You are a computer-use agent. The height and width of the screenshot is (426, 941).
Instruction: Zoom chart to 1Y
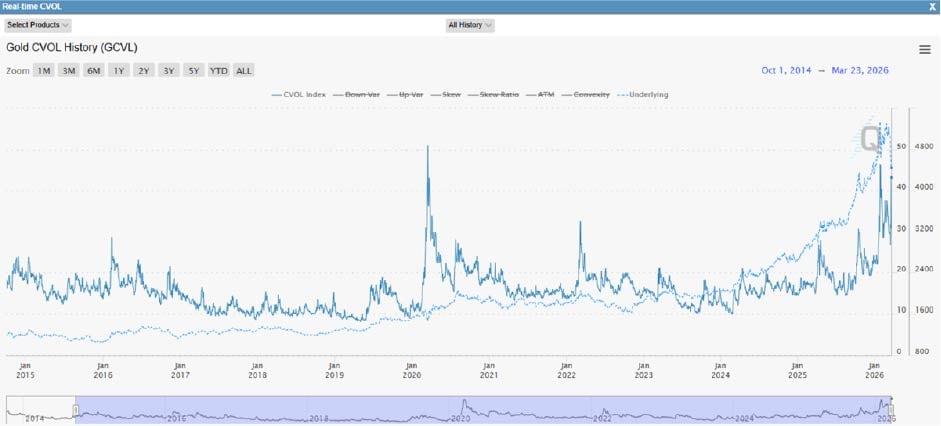[118, 71]
